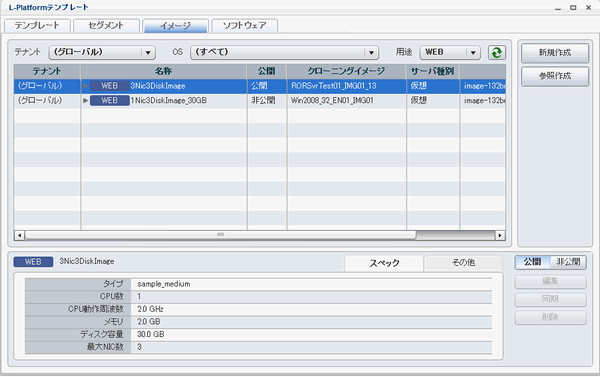The height and width of the screenshot is (377, 600).
Task: Sort by the サーバ種別 column header
Action: coord(433,71)
